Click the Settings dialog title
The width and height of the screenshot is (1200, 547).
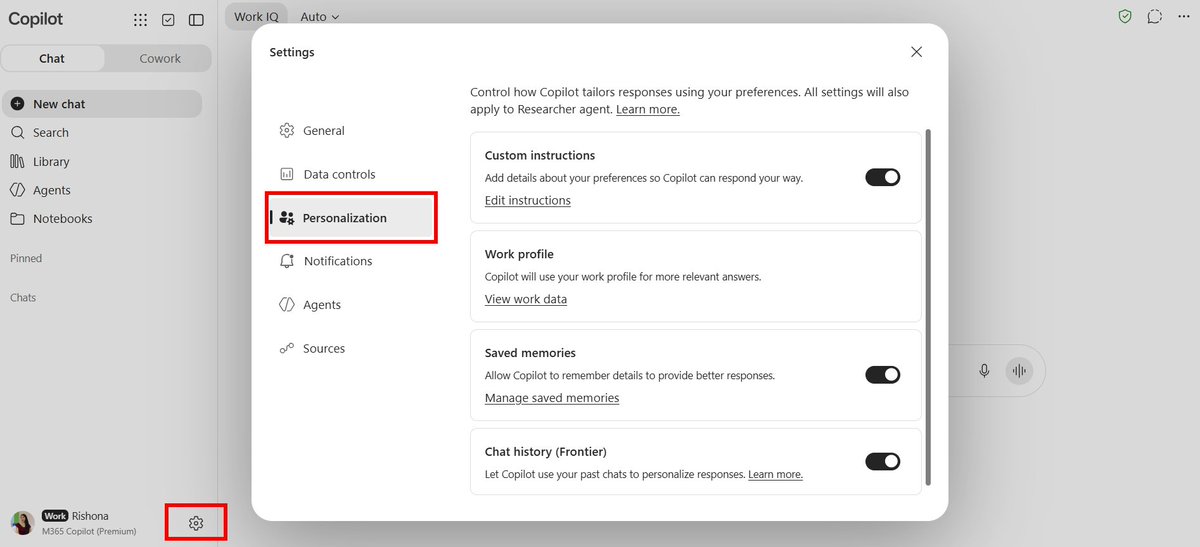tap(292, 52)
